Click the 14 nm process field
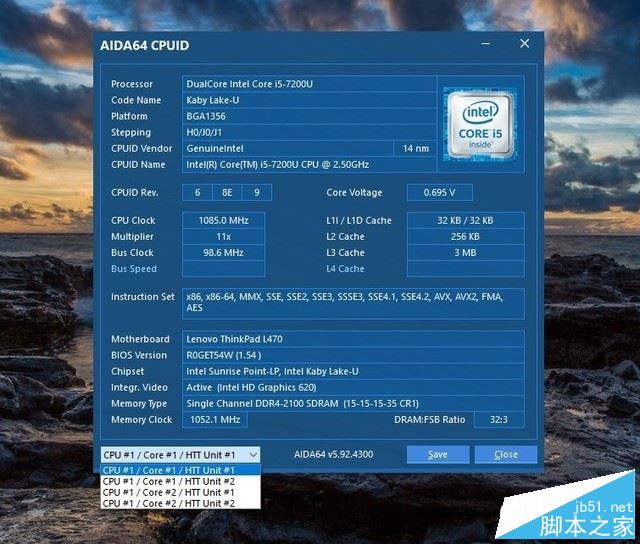Screen dimensions: 640x544 415,149
